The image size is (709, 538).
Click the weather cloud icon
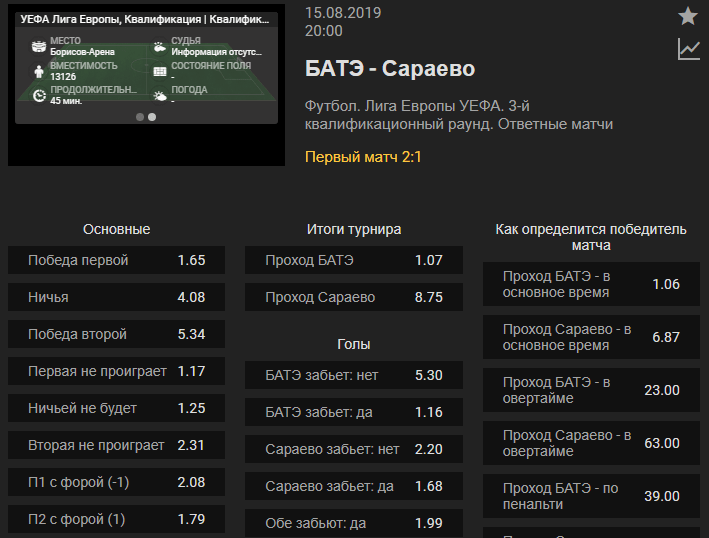point(160,95)
